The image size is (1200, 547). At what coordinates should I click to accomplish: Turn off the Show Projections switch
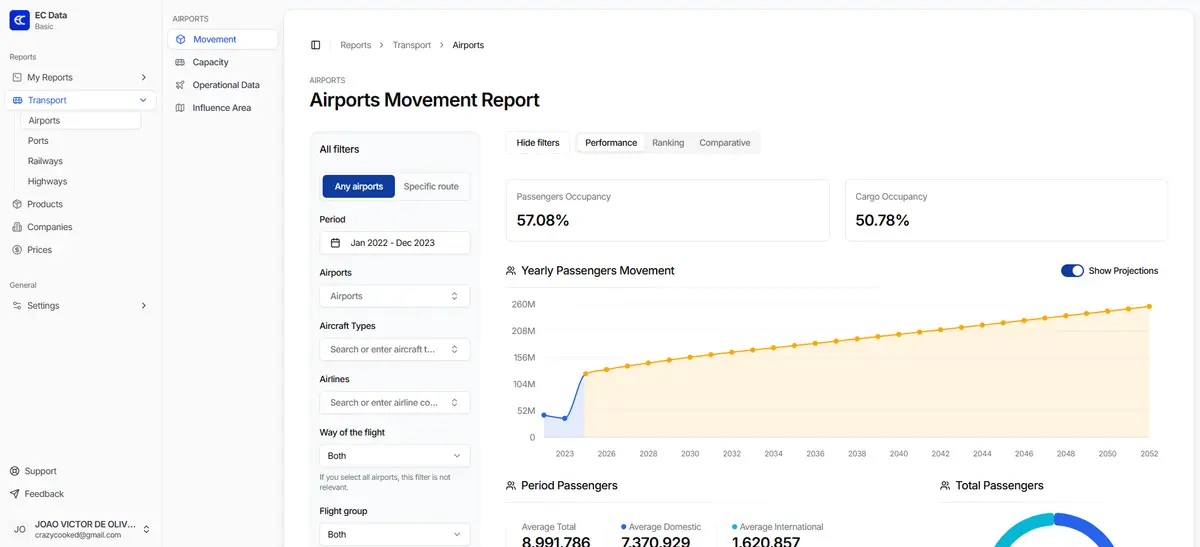tap(1072, 271)
